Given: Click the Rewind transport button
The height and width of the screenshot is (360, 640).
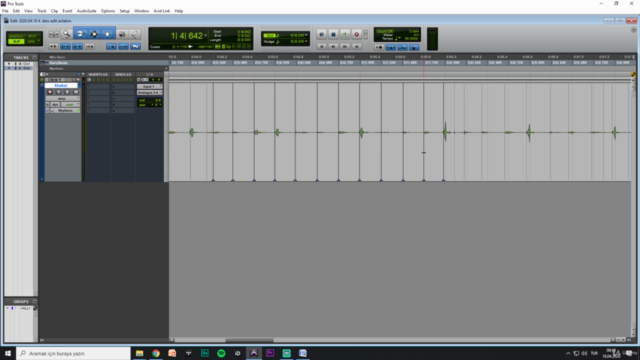Looking at the screenshot, I should point(333,47).
